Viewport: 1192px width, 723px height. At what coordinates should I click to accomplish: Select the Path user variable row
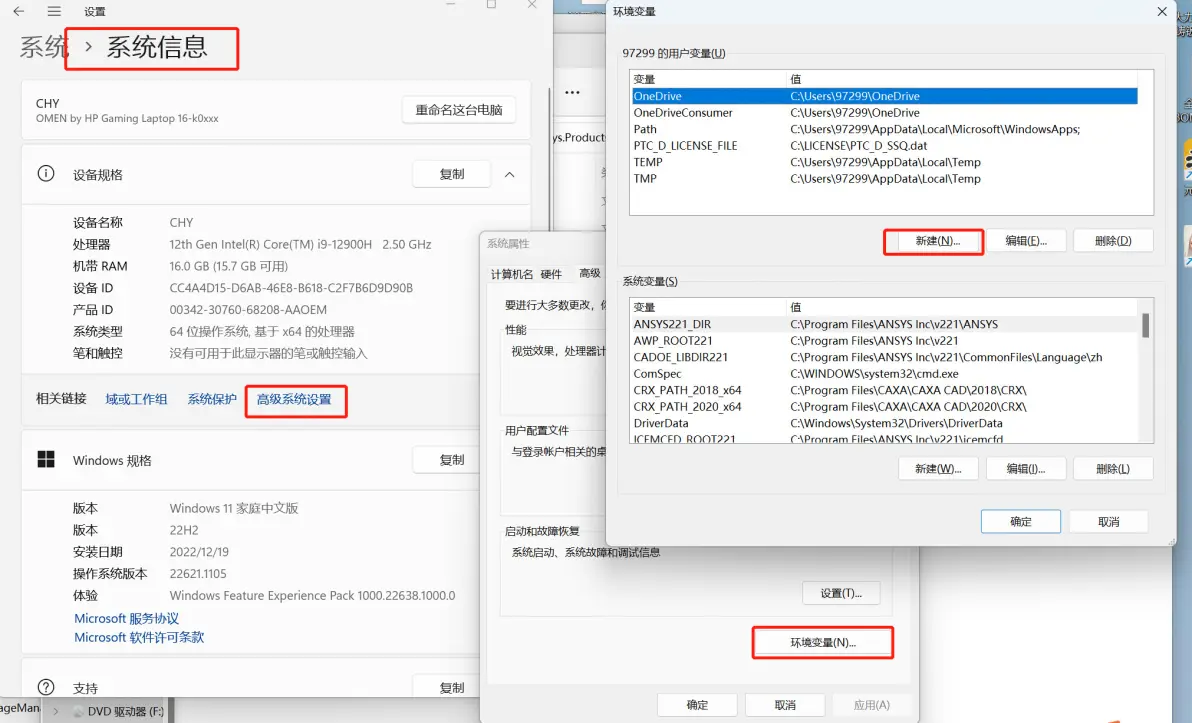pyautogui.click(x=884, y=129)
